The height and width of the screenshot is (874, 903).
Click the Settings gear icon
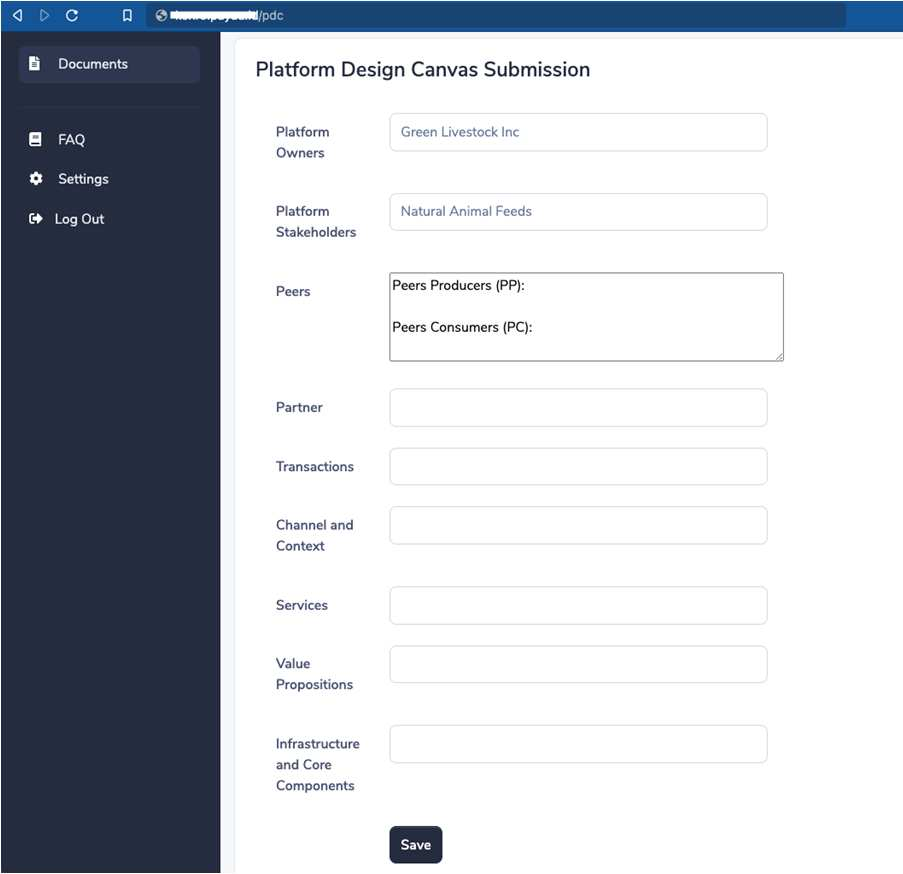(x=36, y=178)
